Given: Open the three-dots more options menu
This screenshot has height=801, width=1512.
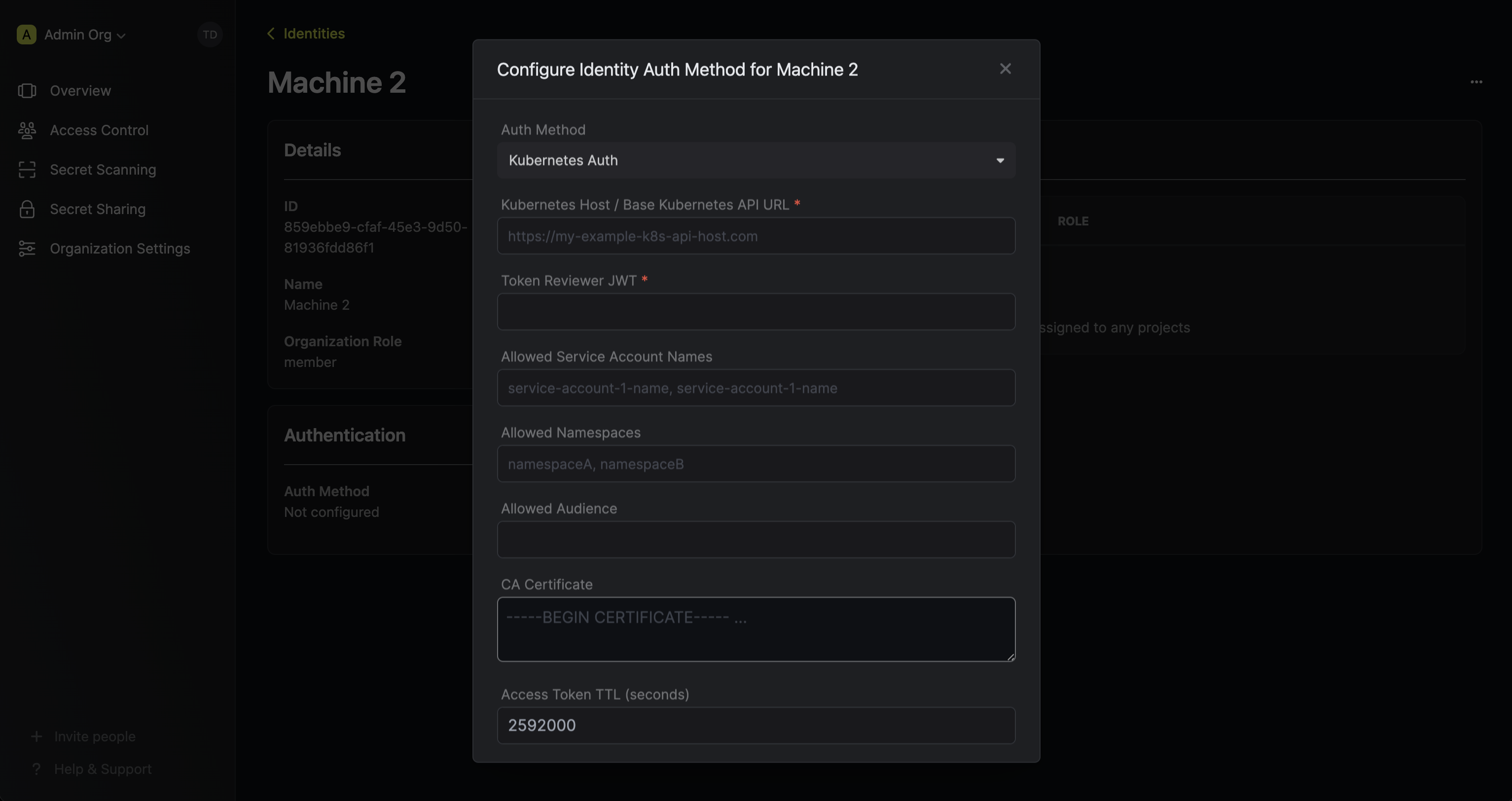Looking at the screenshot, I should [x=1476, y=82].
